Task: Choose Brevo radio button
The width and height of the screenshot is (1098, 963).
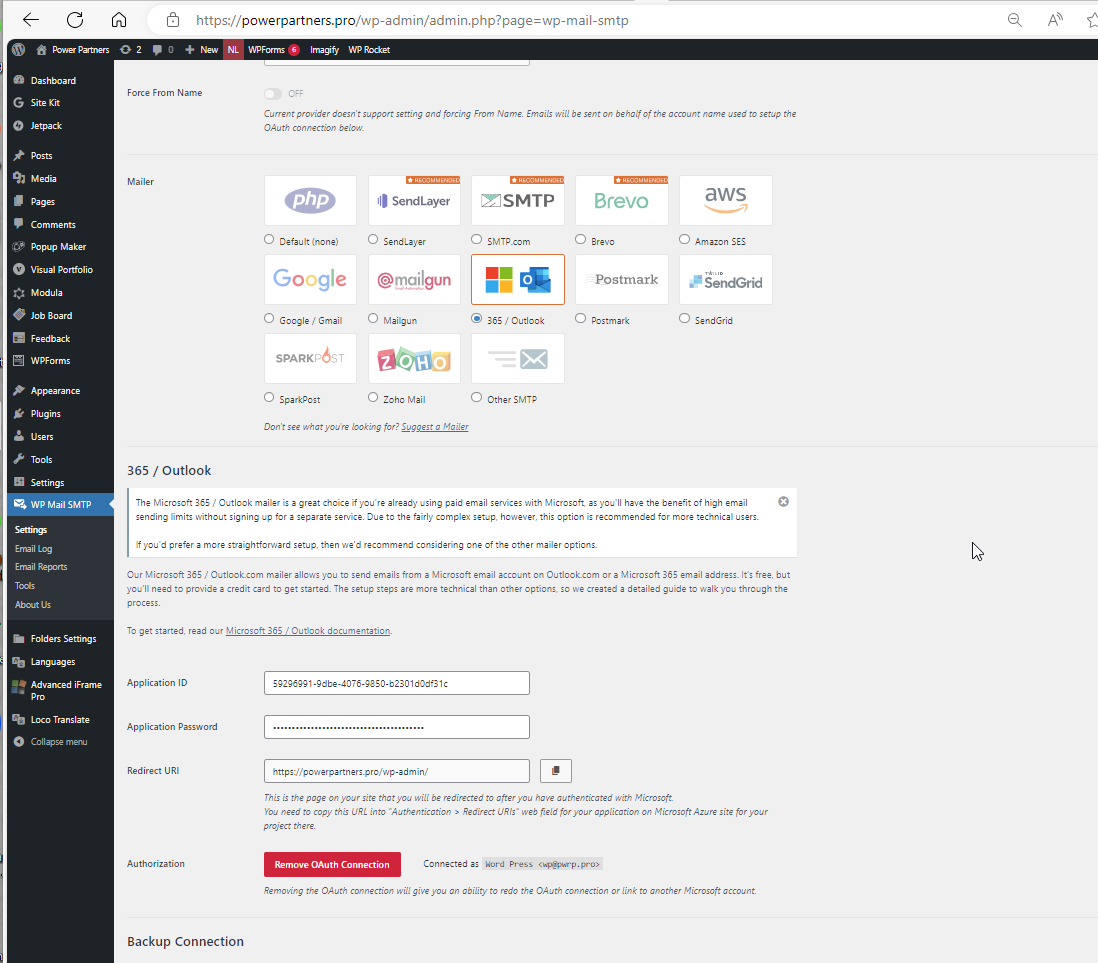Action: tap(581, 240)
